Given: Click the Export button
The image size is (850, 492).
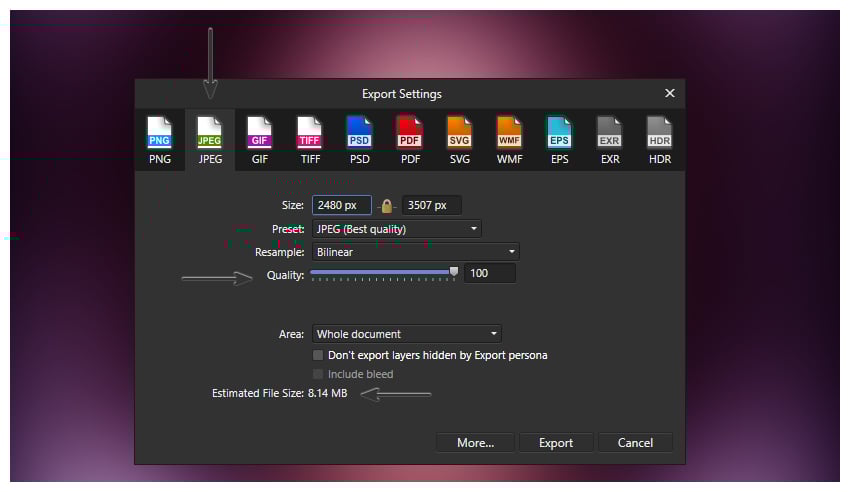Looking at the screenshot, I should [x=556, y=443].
